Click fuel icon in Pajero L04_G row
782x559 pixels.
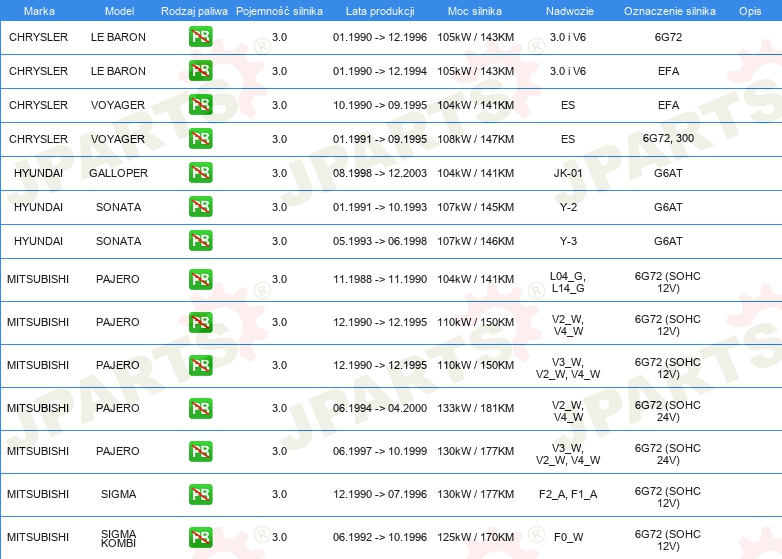200,279
